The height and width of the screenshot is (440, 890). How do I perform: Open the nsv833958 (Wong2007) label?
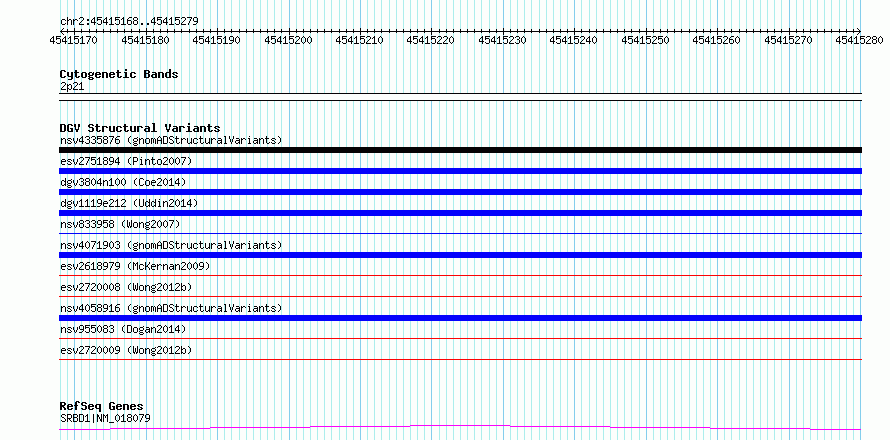pyautogui.click(x=120, y=224)
